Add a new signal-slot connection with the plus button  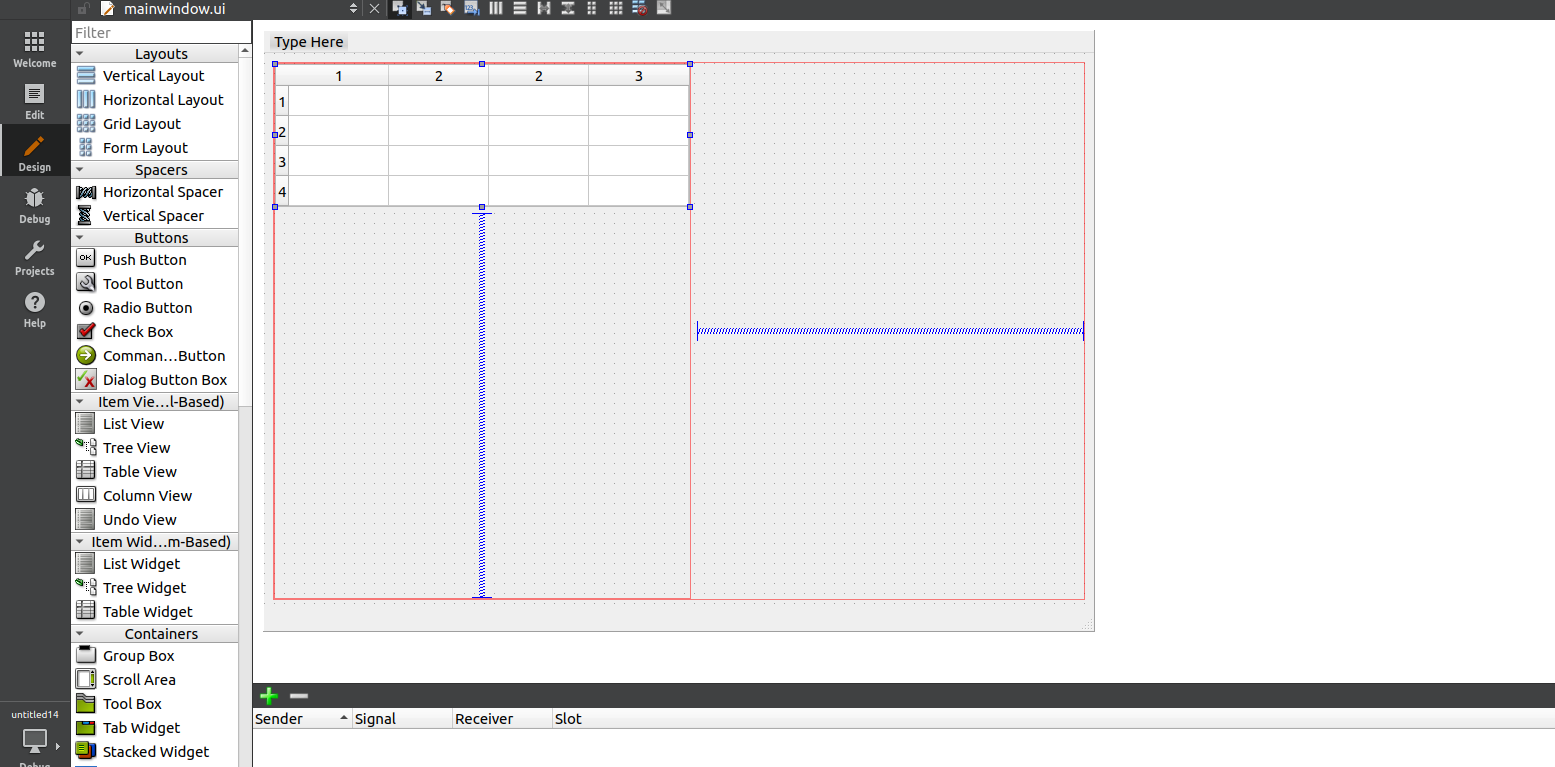268,695
